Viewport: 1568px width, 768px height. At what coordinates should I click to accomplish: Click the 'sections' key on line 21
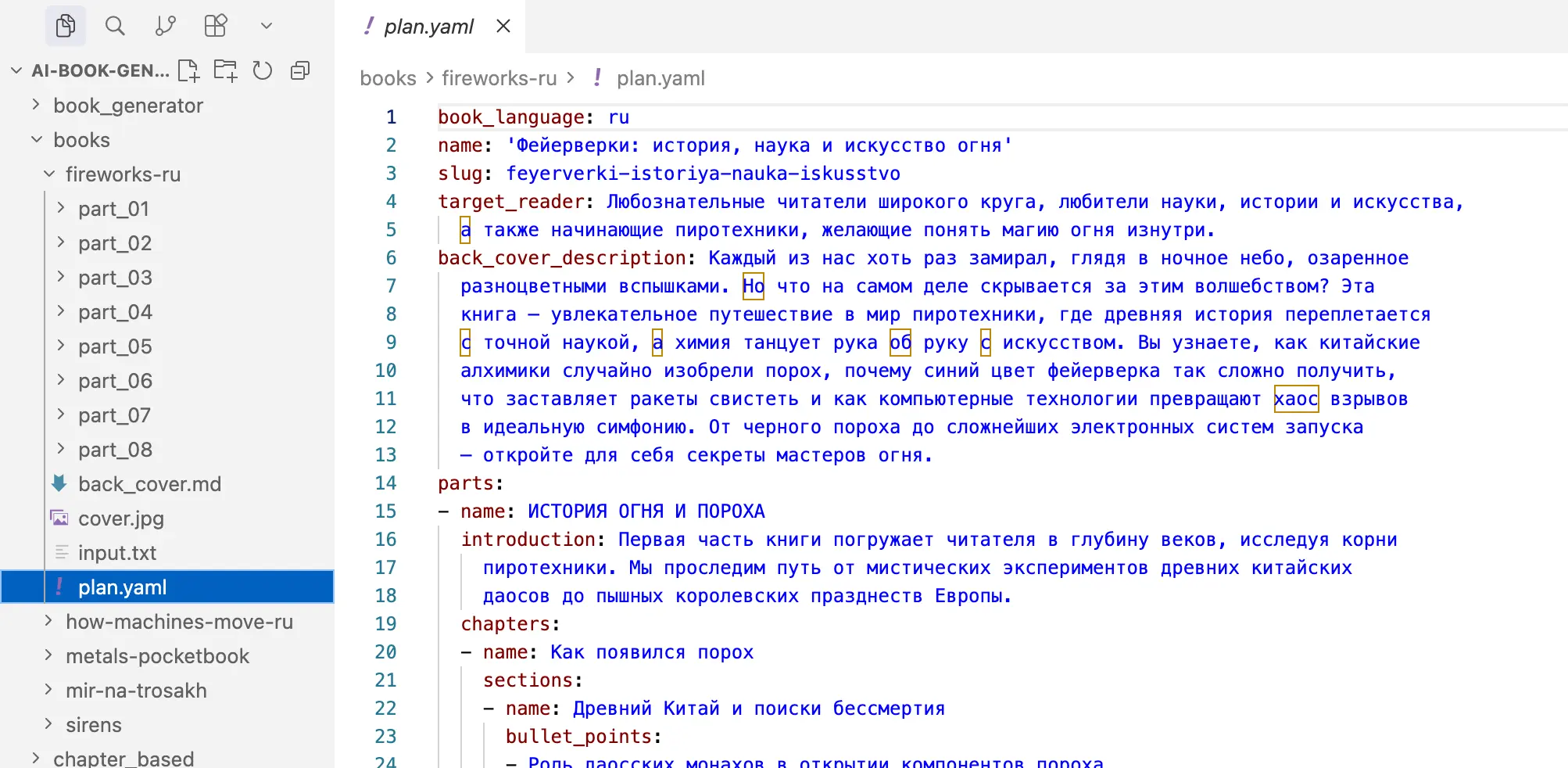pyautogui.click(x=528, y=680)
